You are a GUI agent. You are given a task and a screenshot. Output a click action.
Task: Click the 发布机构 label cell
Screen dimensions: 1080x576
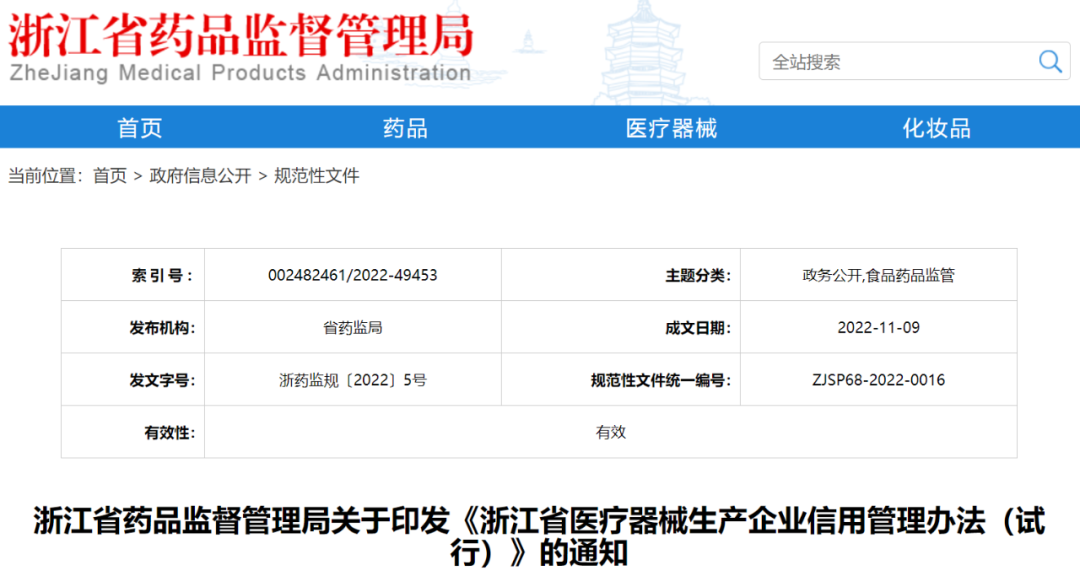coord(133,327)
